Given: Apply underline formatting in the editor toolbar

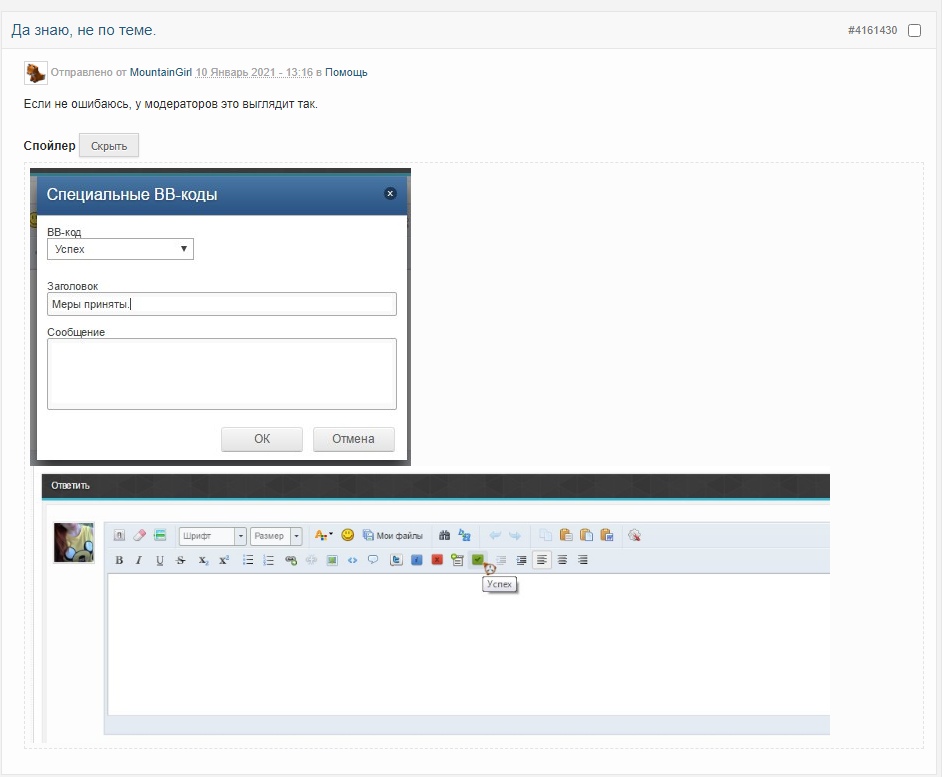Looking at the screenshot, I should pos(160,561).
